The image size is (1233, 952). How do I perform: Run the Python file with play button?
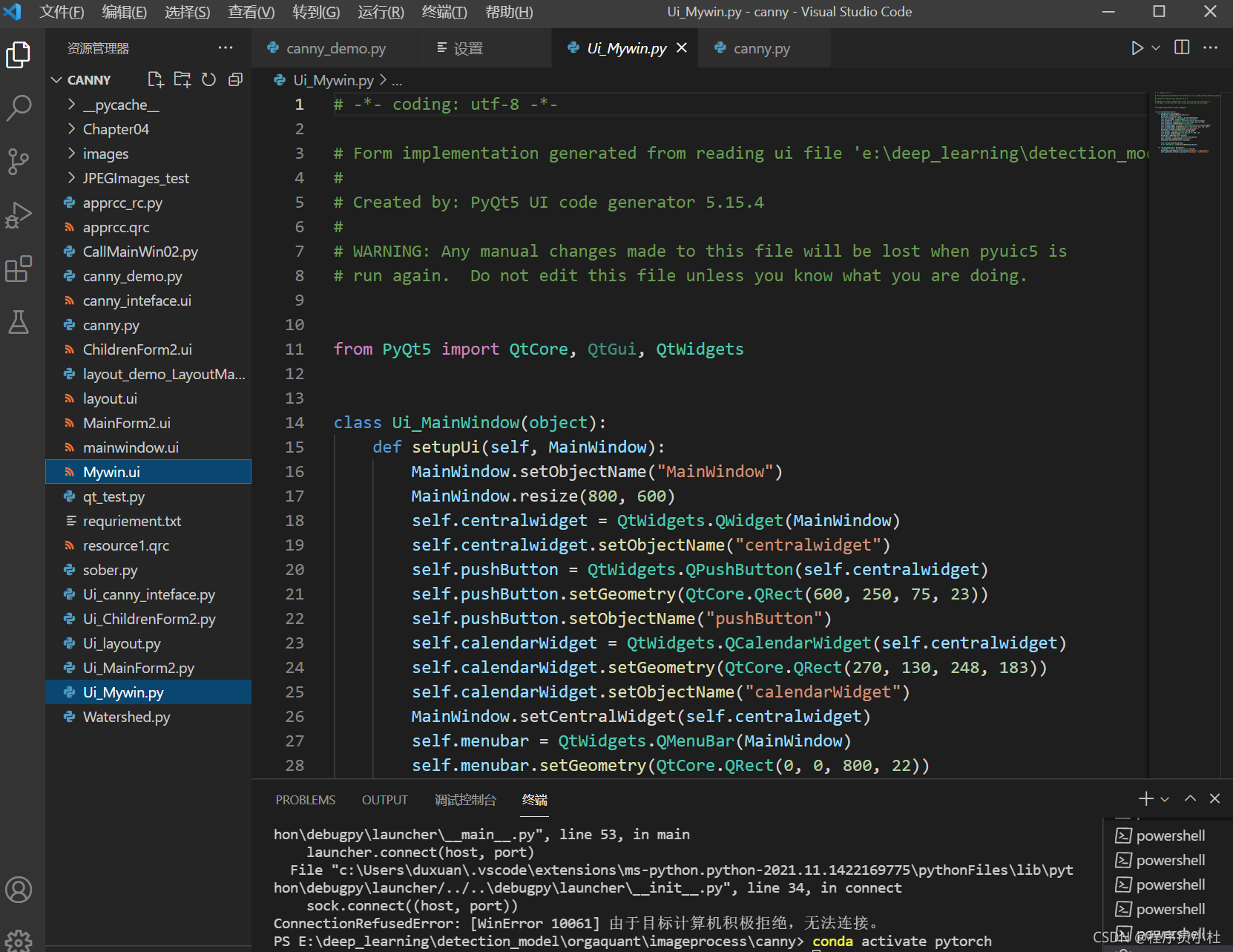[x=1137, y=48]
